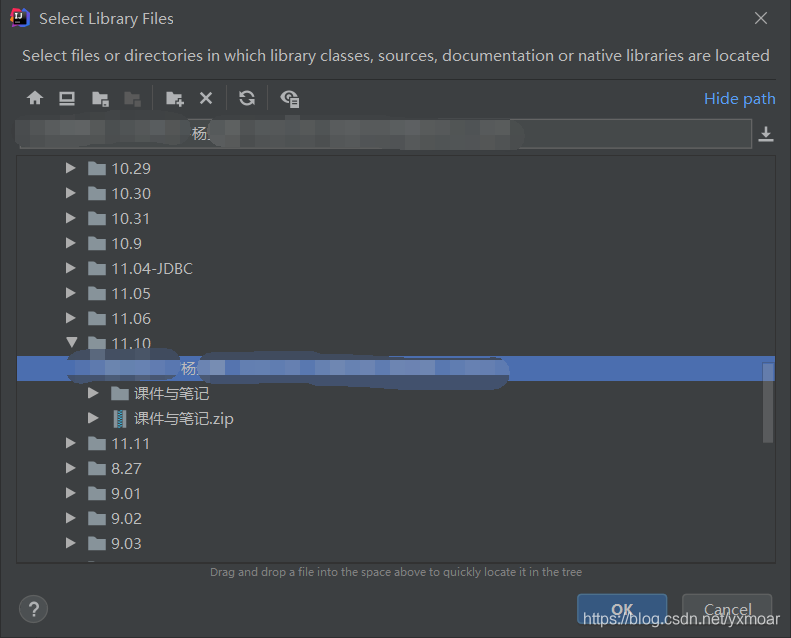Select the 课件与笔记.zip file
Screen dimensions: 791x638
point(172,419)
